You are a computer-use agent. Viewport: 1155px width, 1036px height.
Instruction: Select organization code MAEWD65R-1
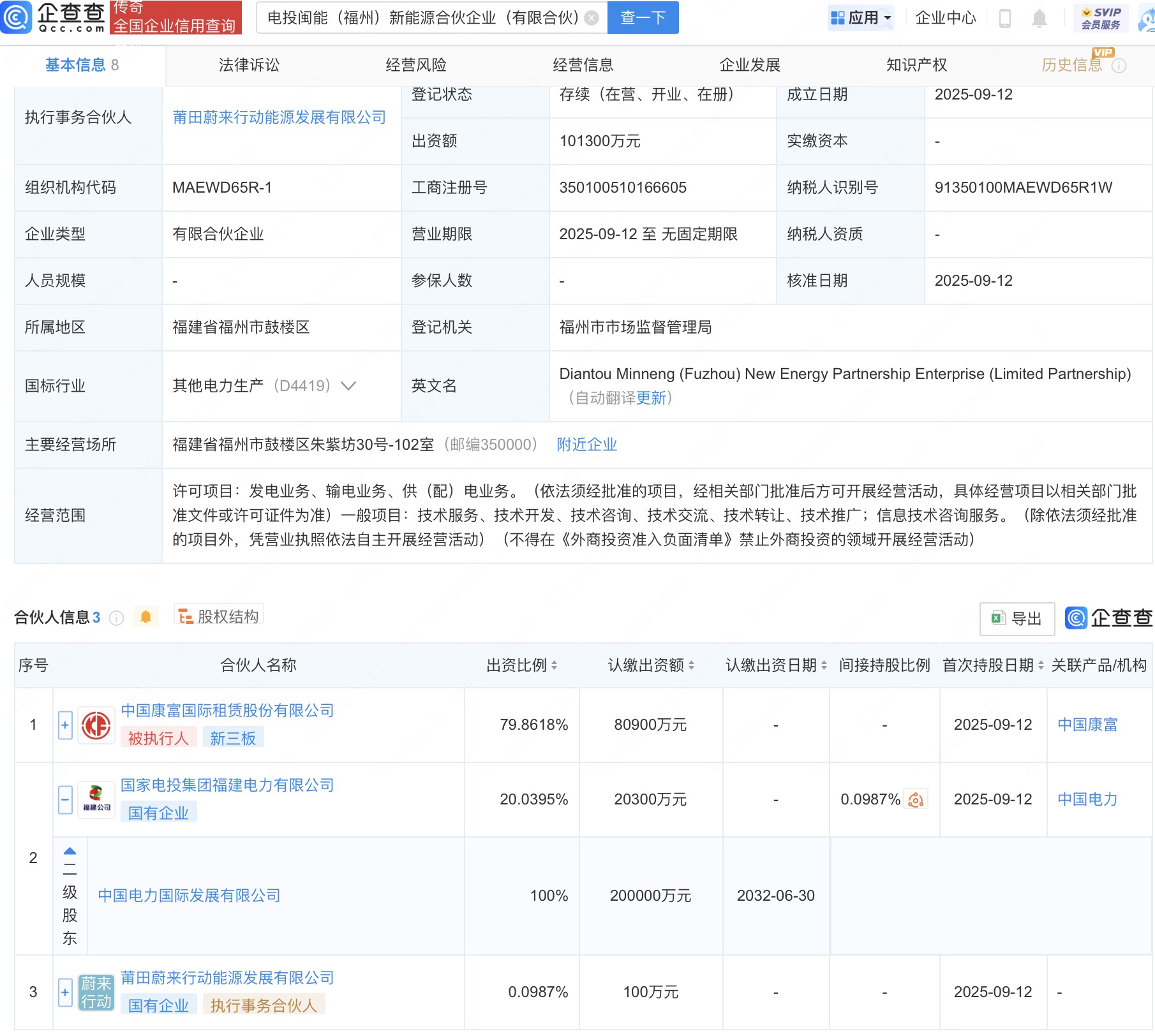point(222,188)
